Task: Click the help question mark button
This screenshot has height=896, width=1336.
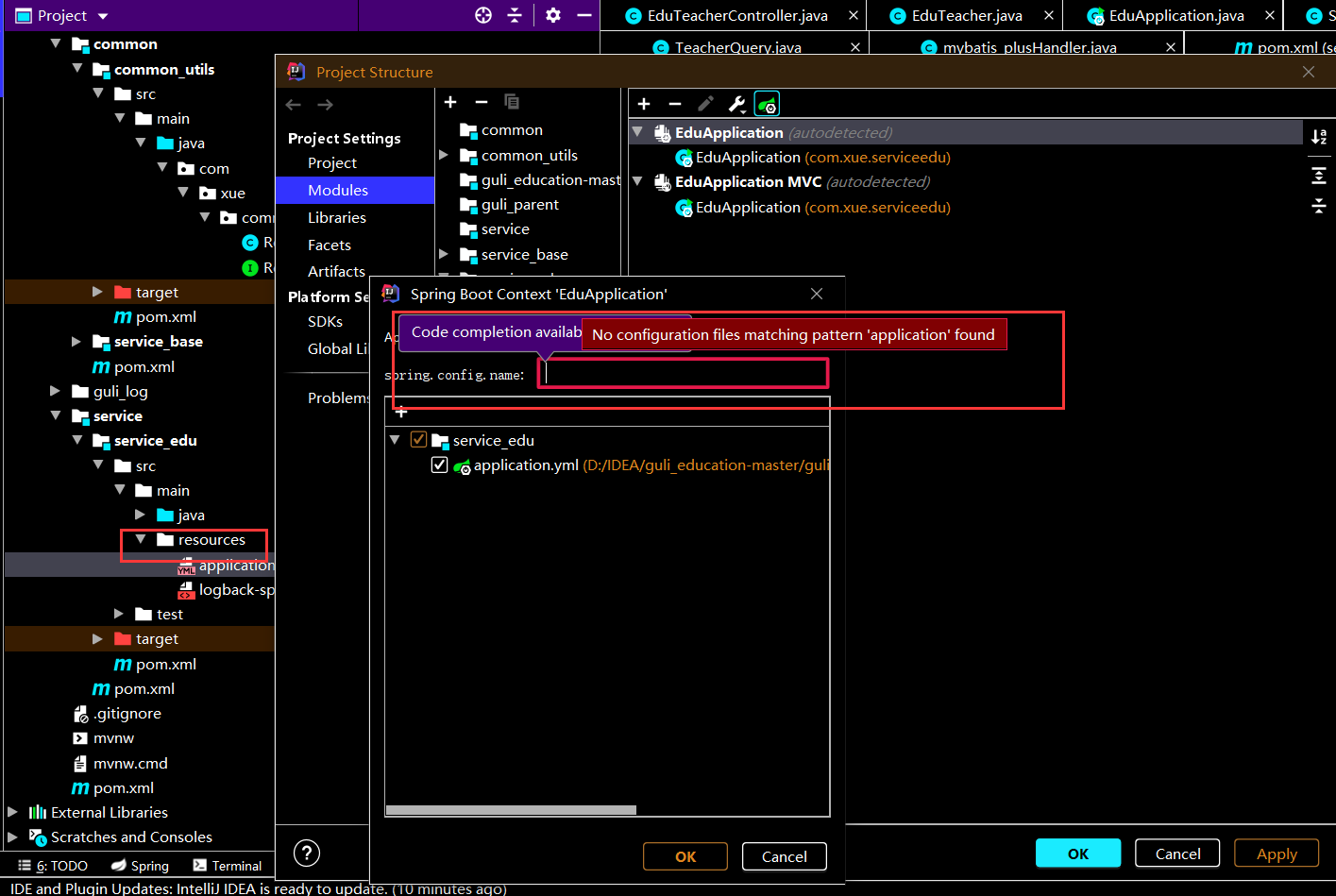Action: tap(307, 854)
